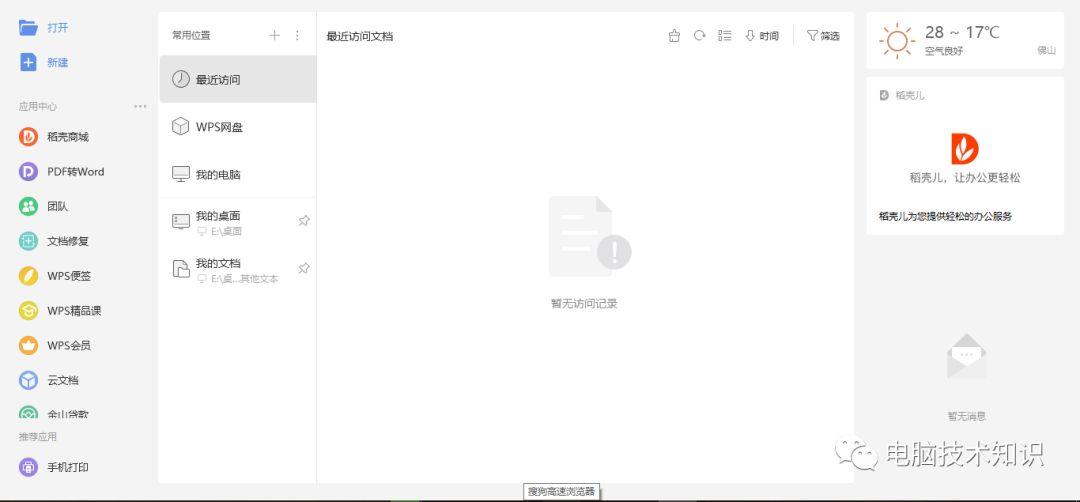
Task: Click the 28 ~ 17℃ temperature
Action: [962, 32]
